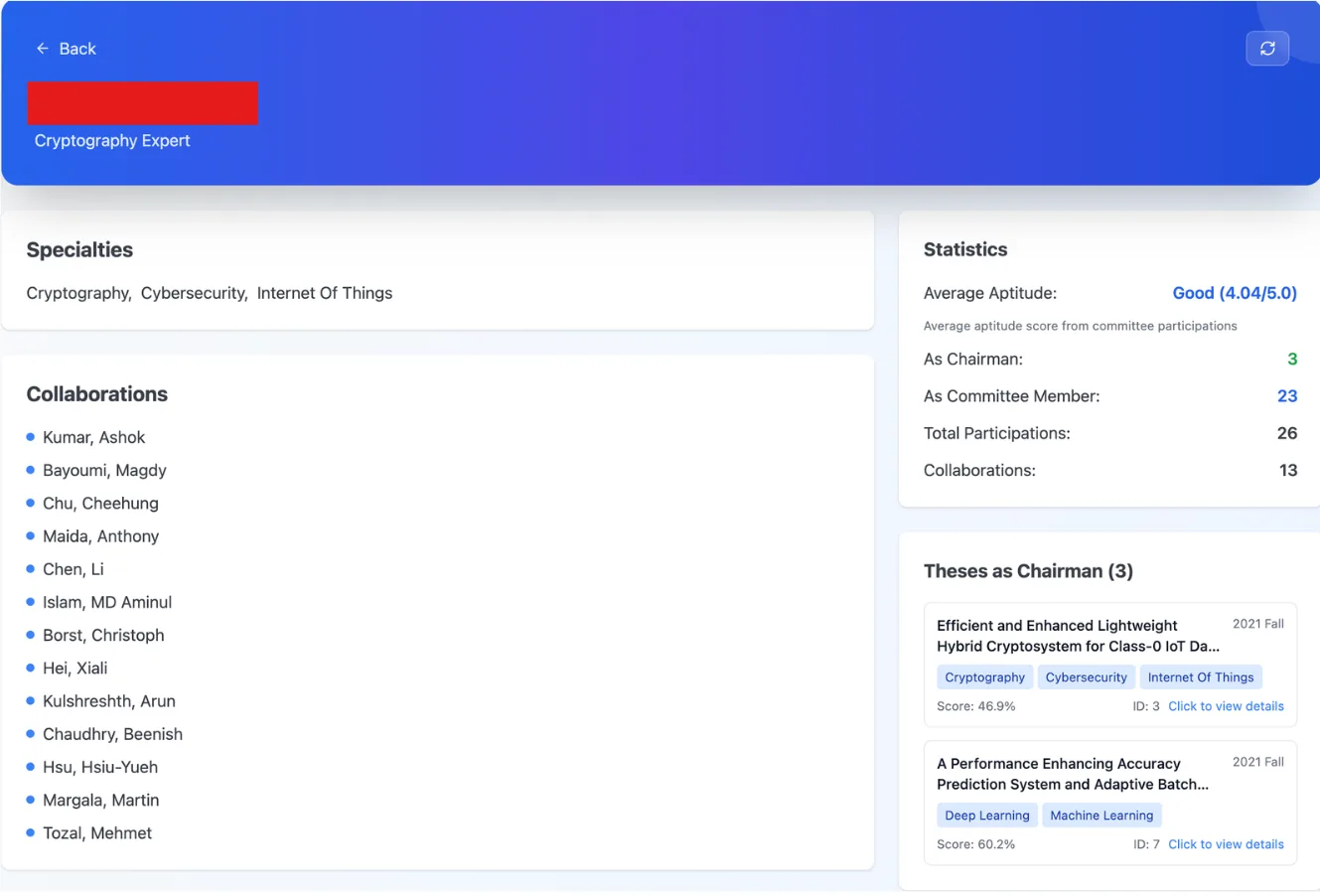1320x896 pixels.
Task: Click the Specialties heading
Action: [x=79, y=250]
